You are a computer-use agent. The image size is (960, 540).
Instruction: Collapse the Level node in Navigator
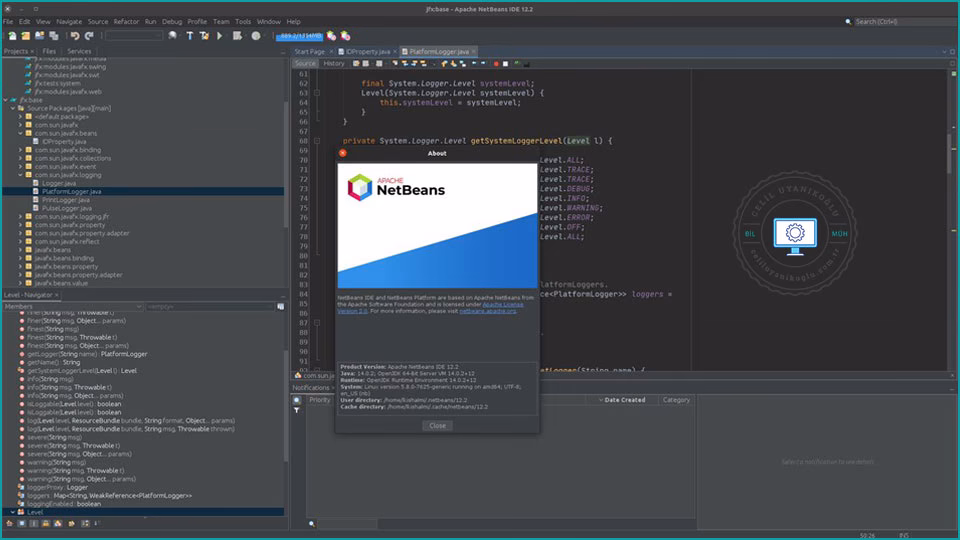coord(13,512)
